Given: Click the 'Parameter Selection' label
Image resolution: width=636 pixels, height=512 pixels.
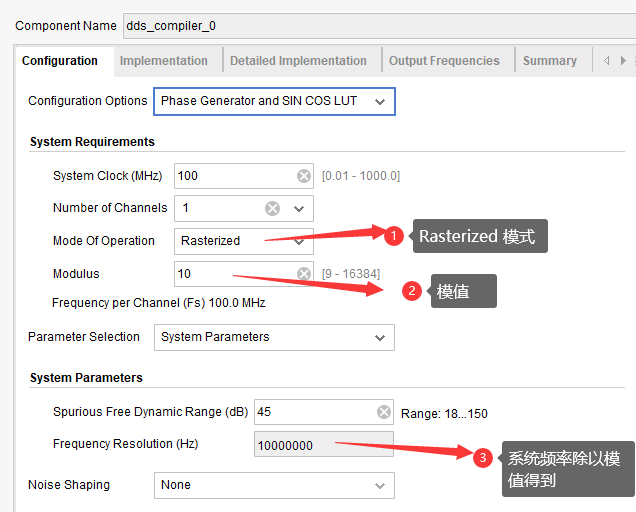Looking at the screenshot, I should click(84, 337).
